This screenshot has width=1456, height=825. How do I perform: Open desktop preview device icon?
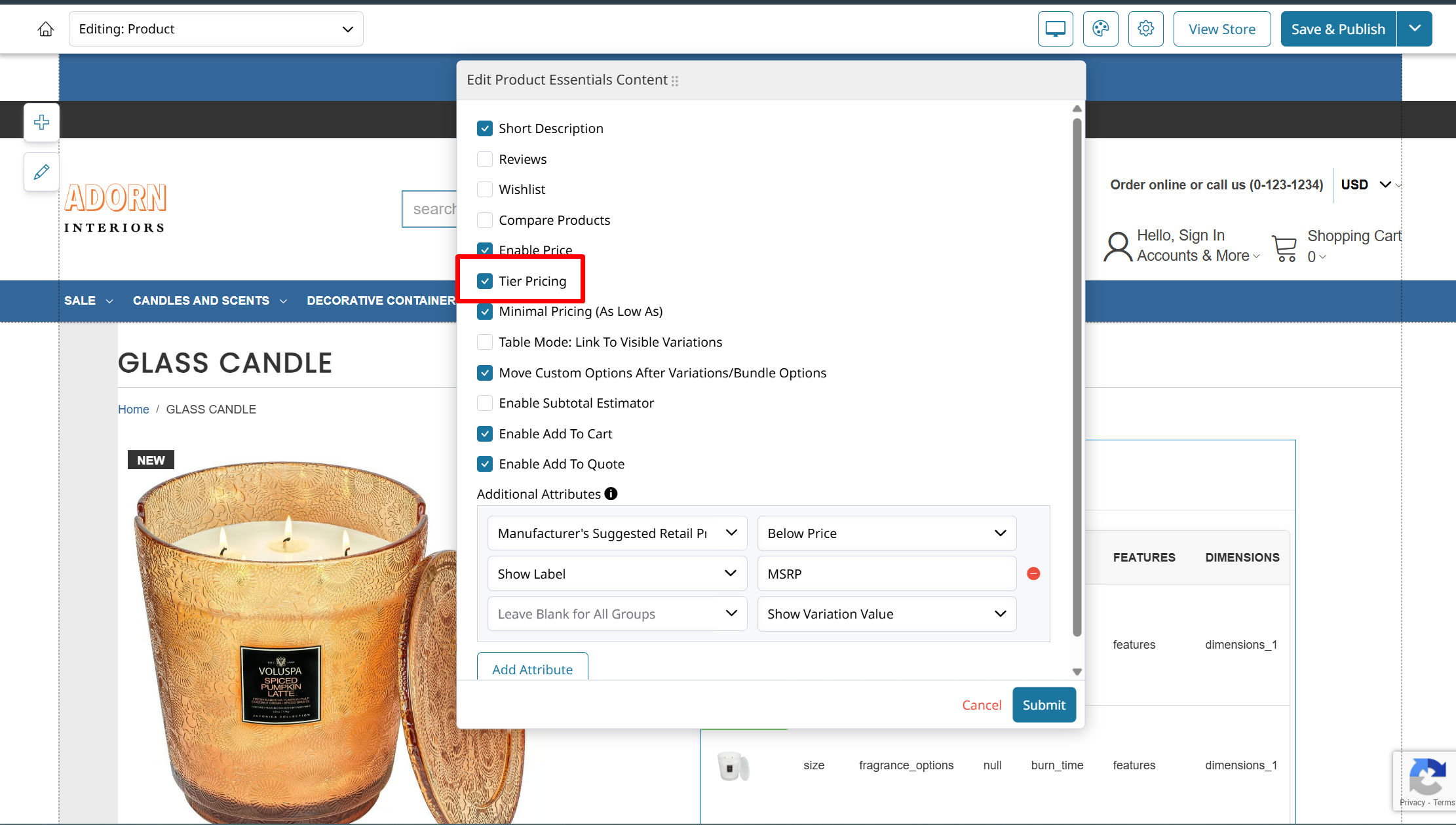[x=1055, y=29]
